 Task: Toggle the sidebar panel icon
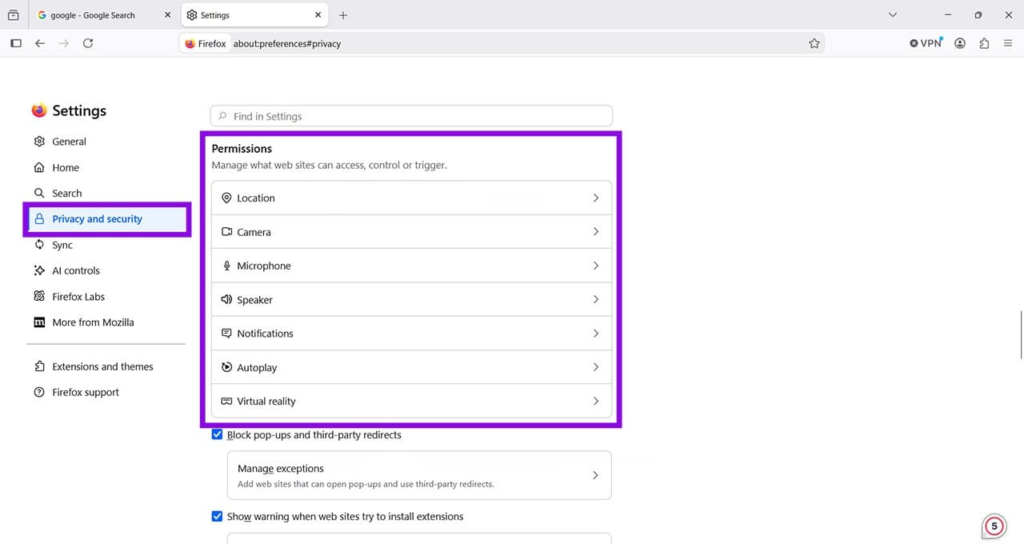(x=16, y=44)
